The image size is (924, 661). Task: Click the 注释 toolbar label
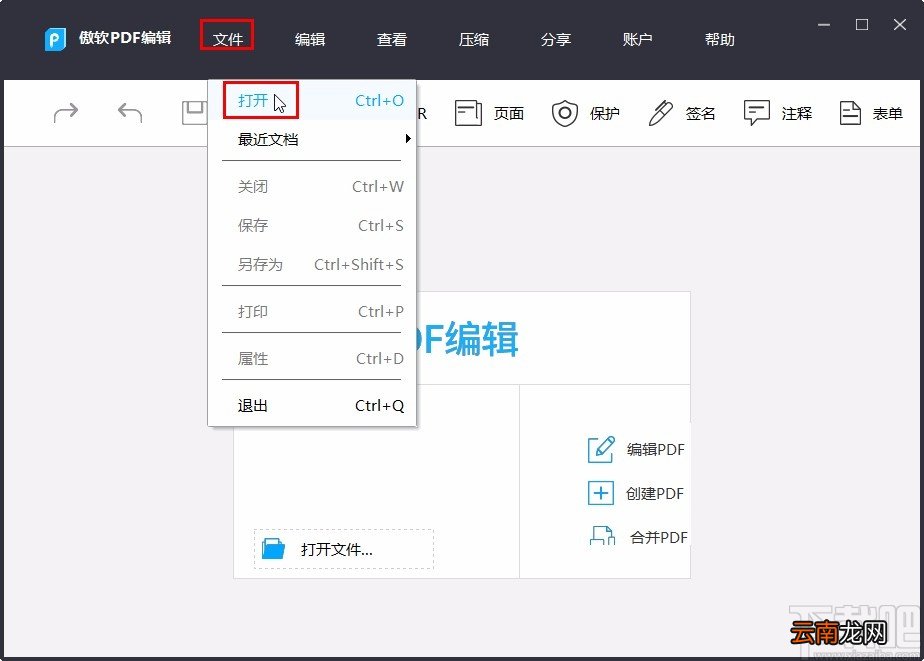[797, 113]
